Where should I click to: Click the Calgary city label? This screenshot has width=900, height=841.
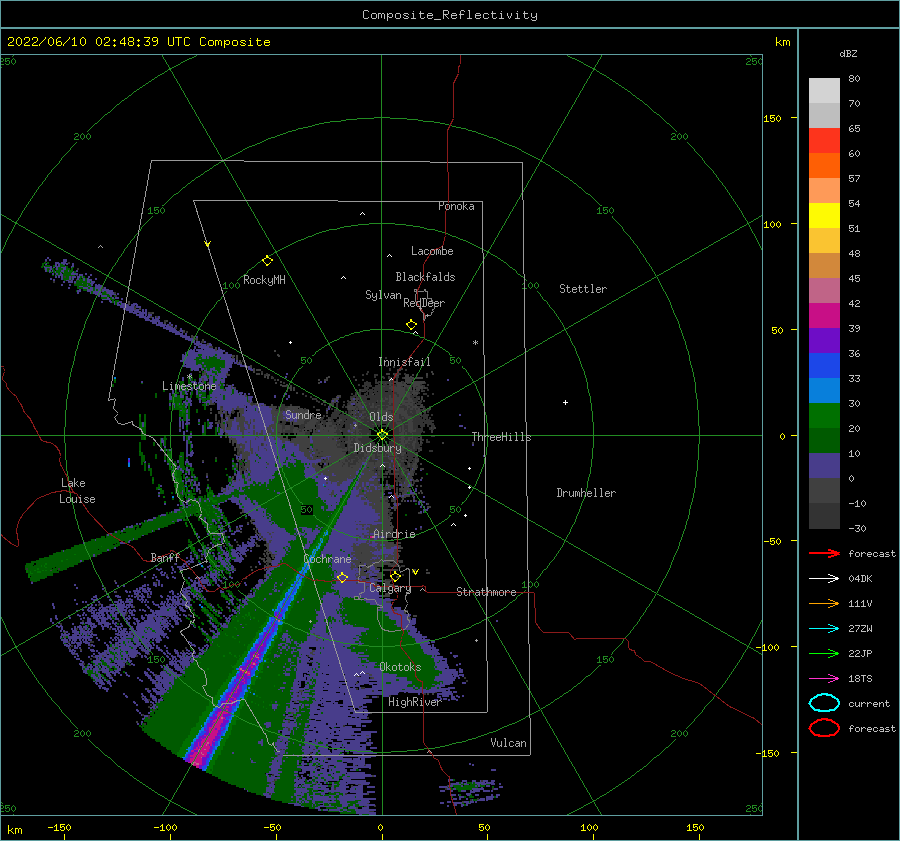tap(390, 588)
